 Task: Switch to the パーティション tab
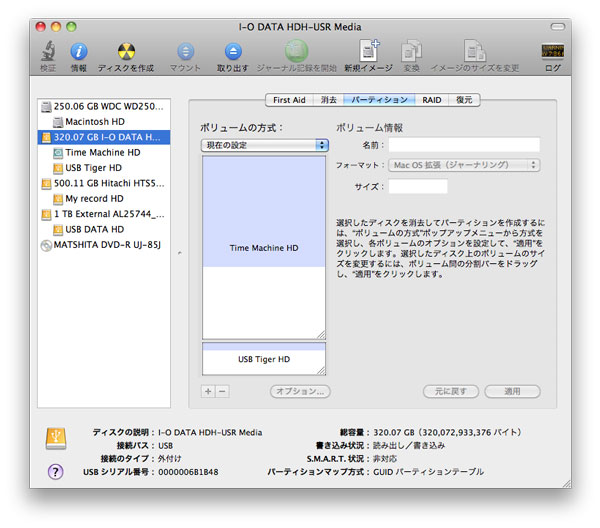380,100
